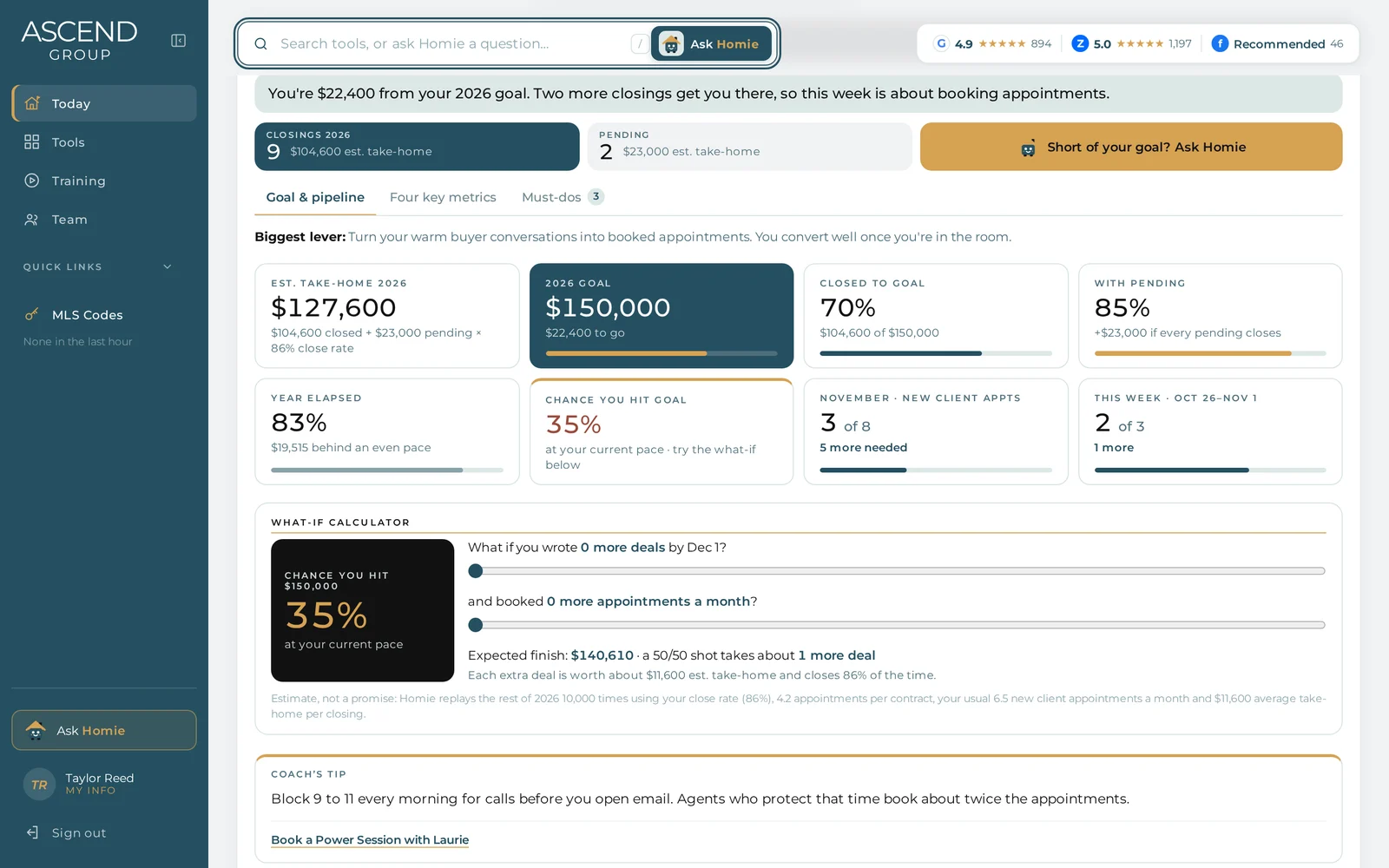Focus the search tools input field
The image size is (1389, 868).
click(x=451, y=44)
